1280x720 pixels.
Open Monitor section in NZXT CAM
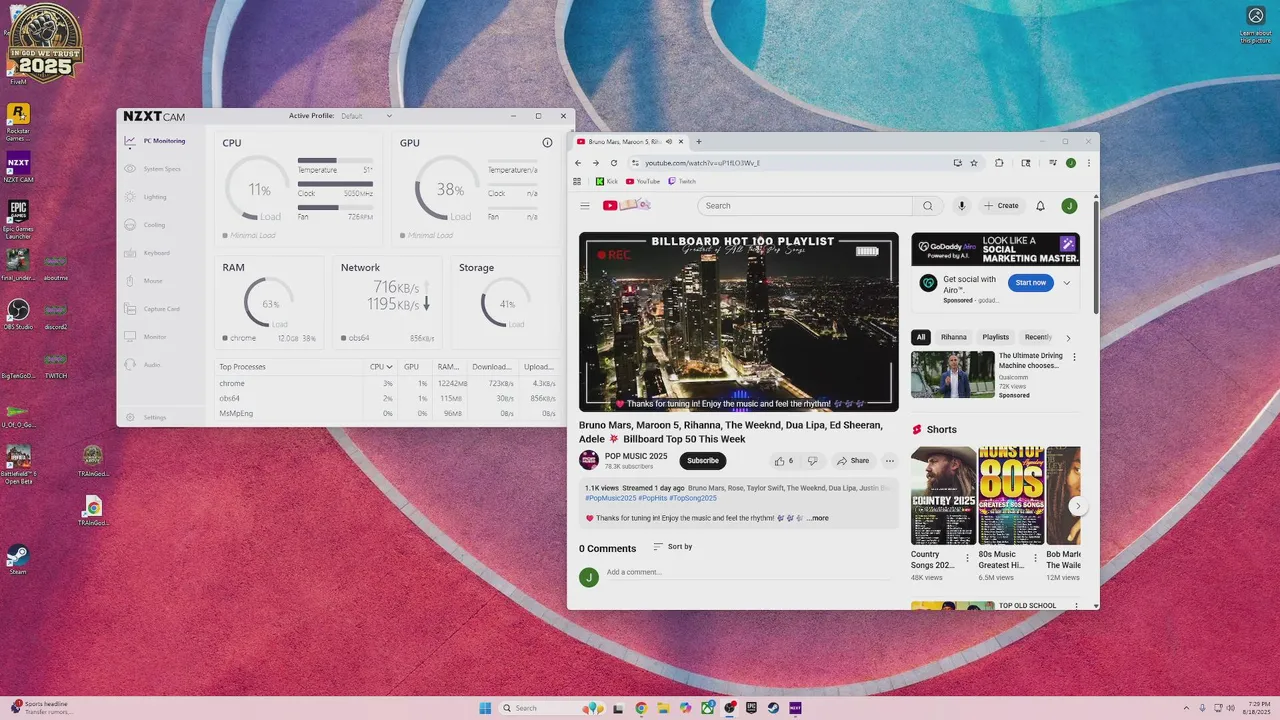pos(147,337)
